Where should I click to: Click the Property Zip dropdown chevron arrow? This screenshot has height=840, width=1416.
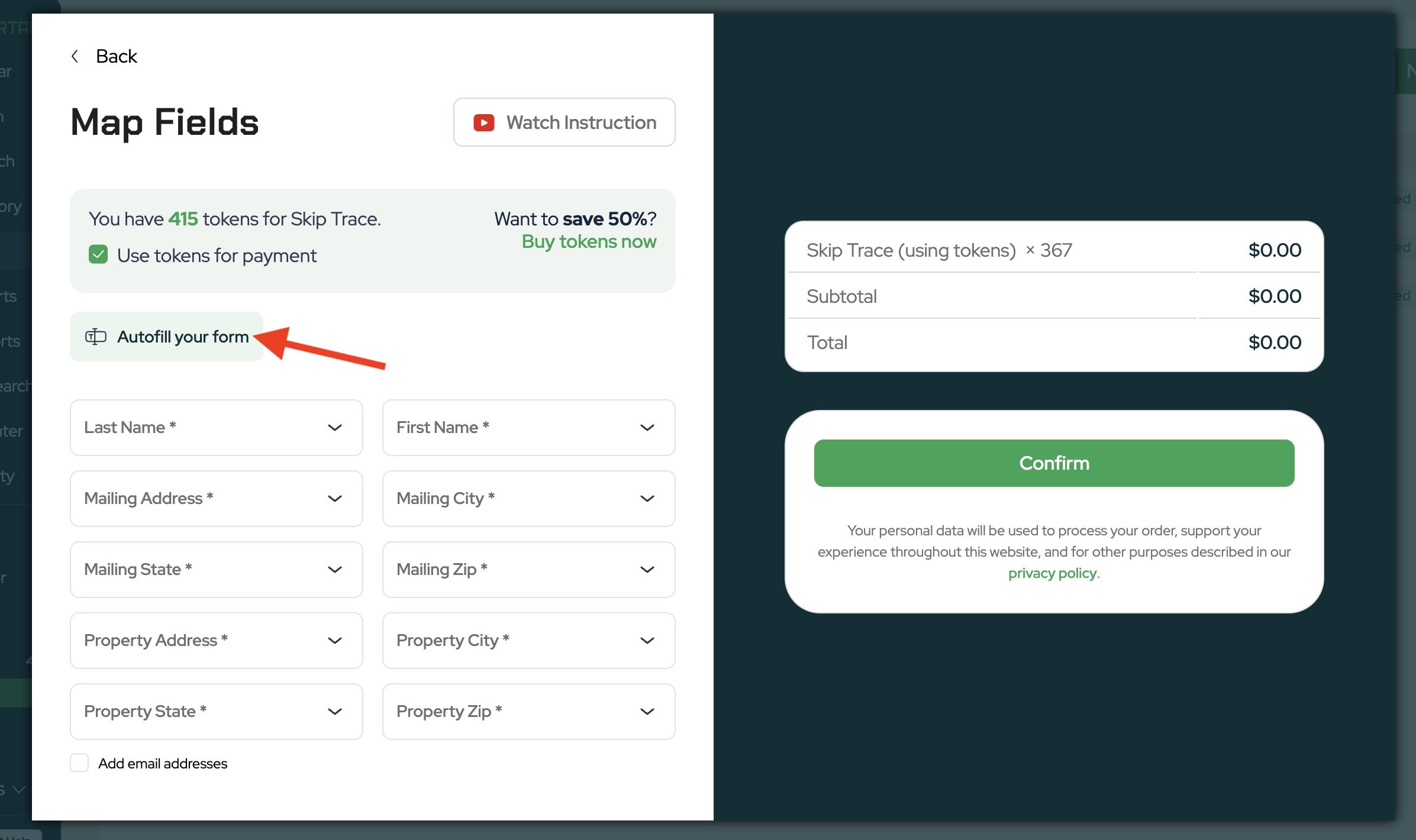647,712
